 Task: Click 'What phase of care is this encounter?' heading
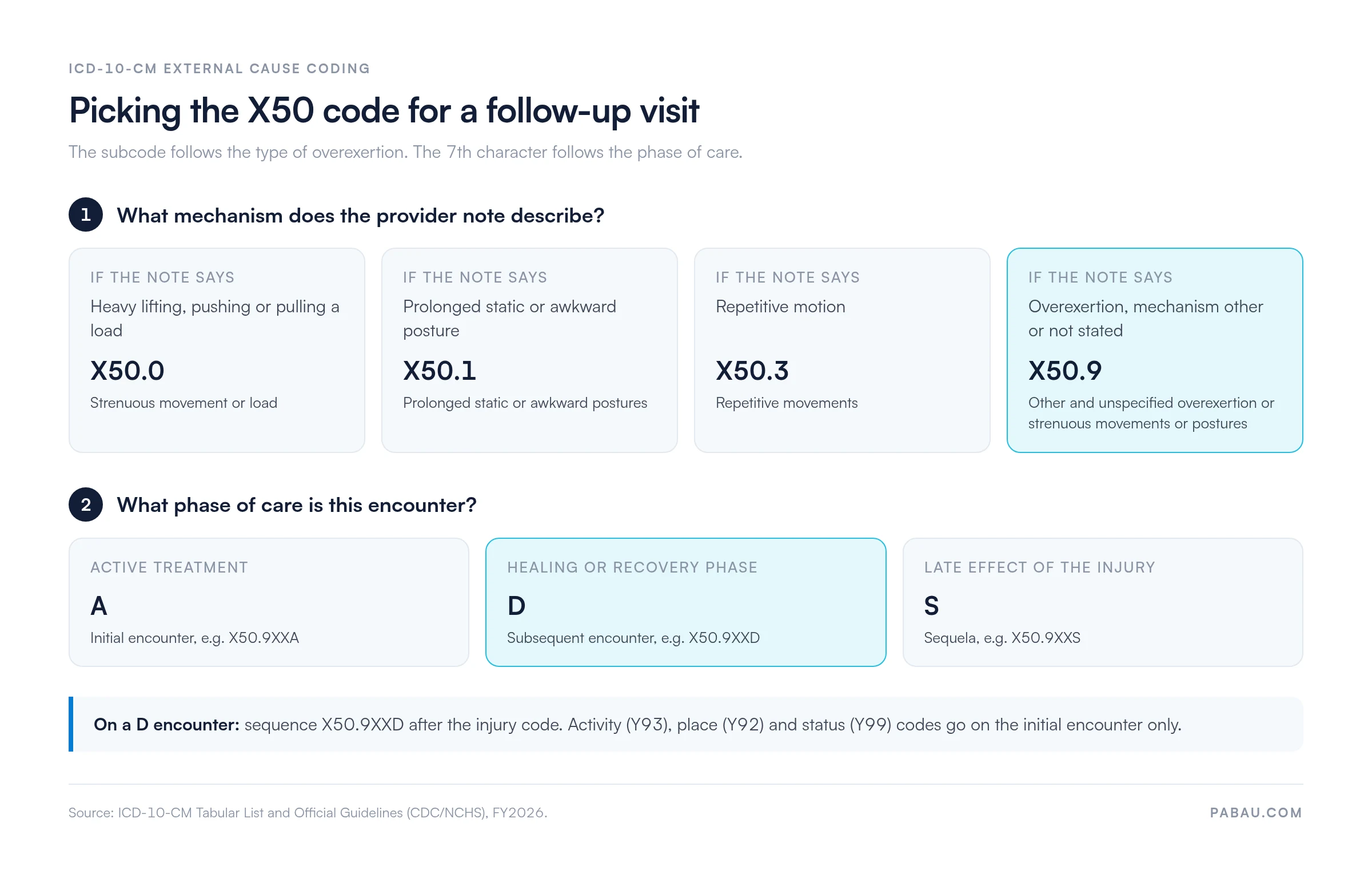tap(297, 505)
